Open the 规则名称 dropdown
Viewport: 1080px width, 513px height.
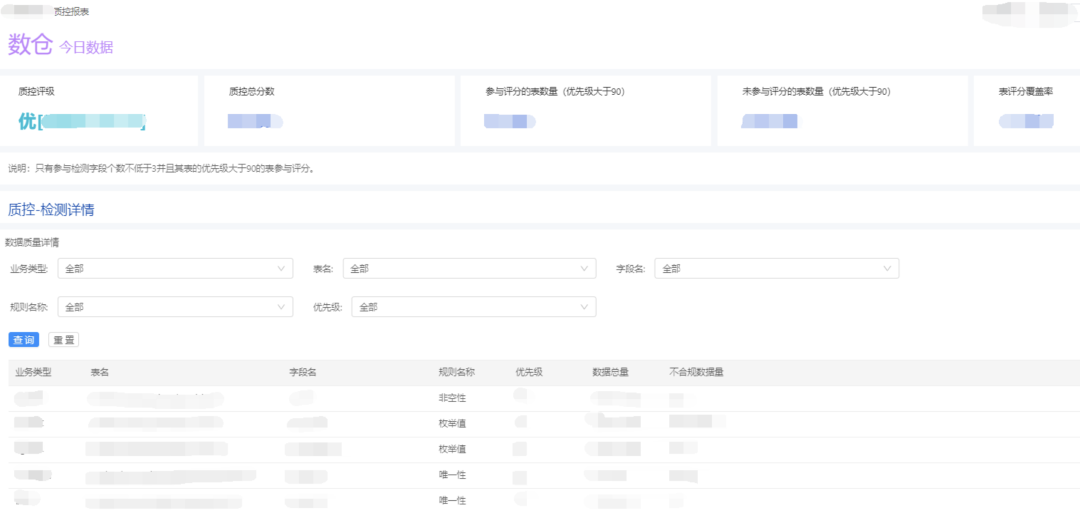pos(175,307)
